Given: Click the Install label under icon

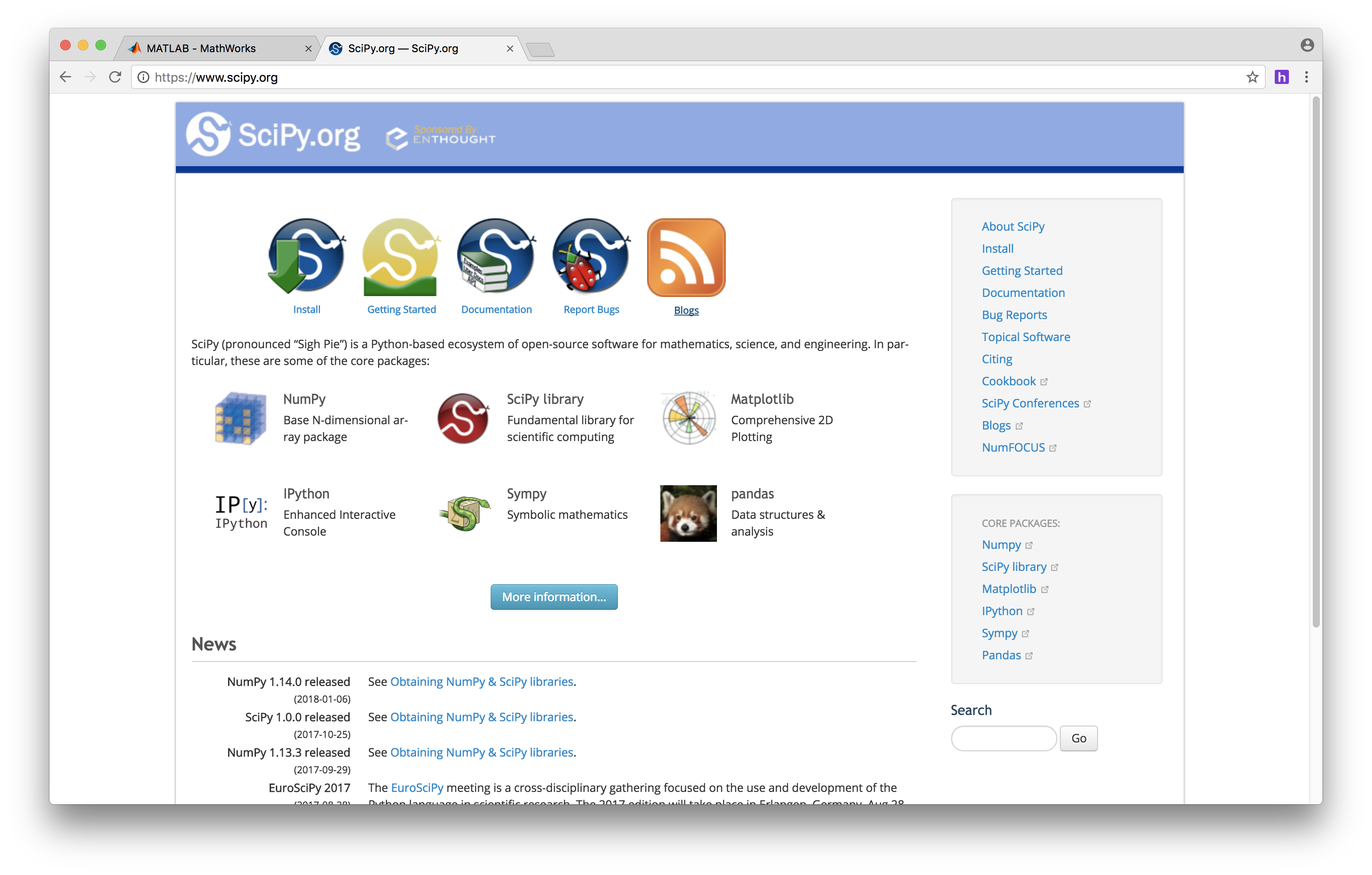Looking at the screenshot, I should coord(307,309).
